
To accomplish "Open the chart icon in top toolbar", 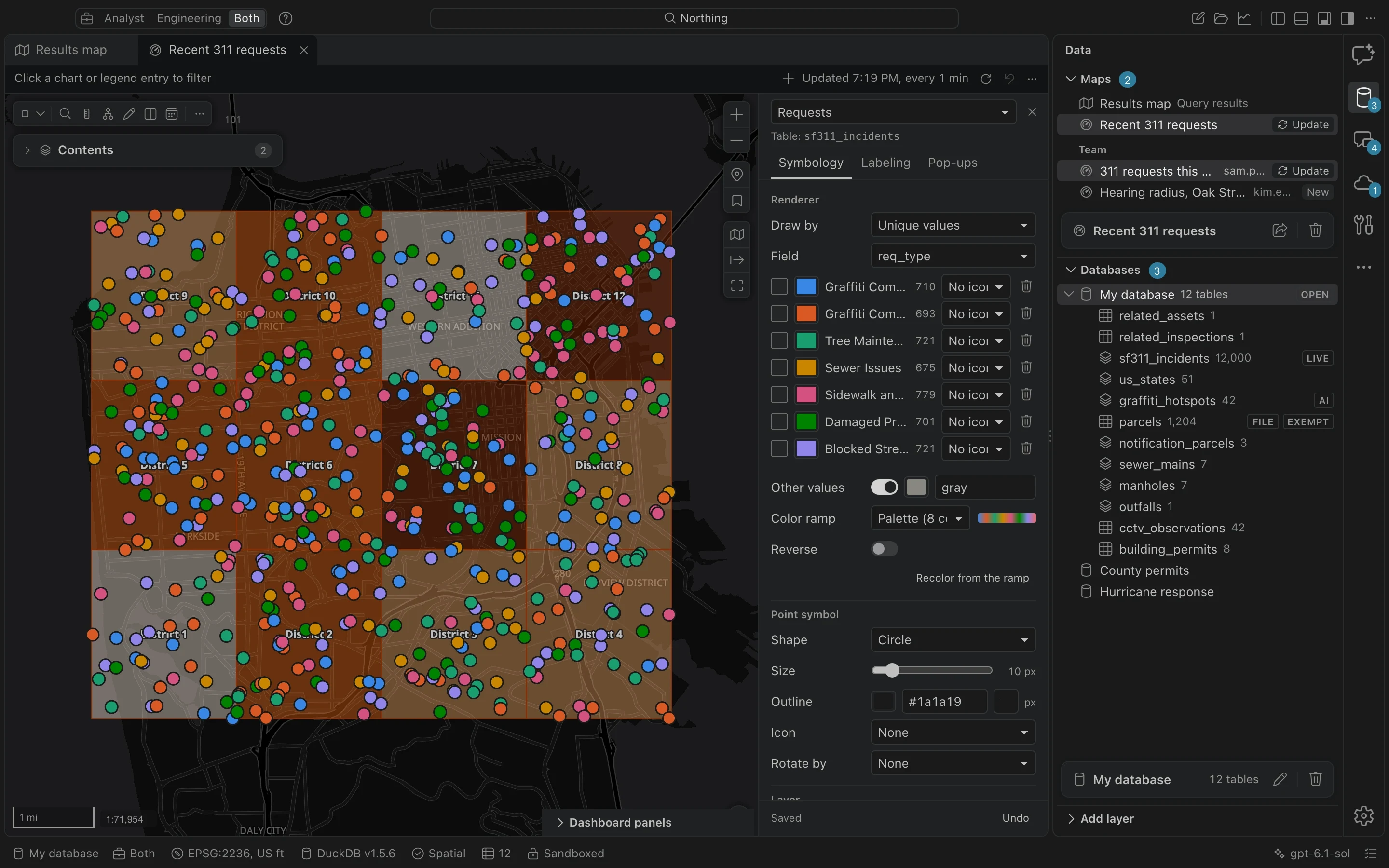I will point(1244,18).
